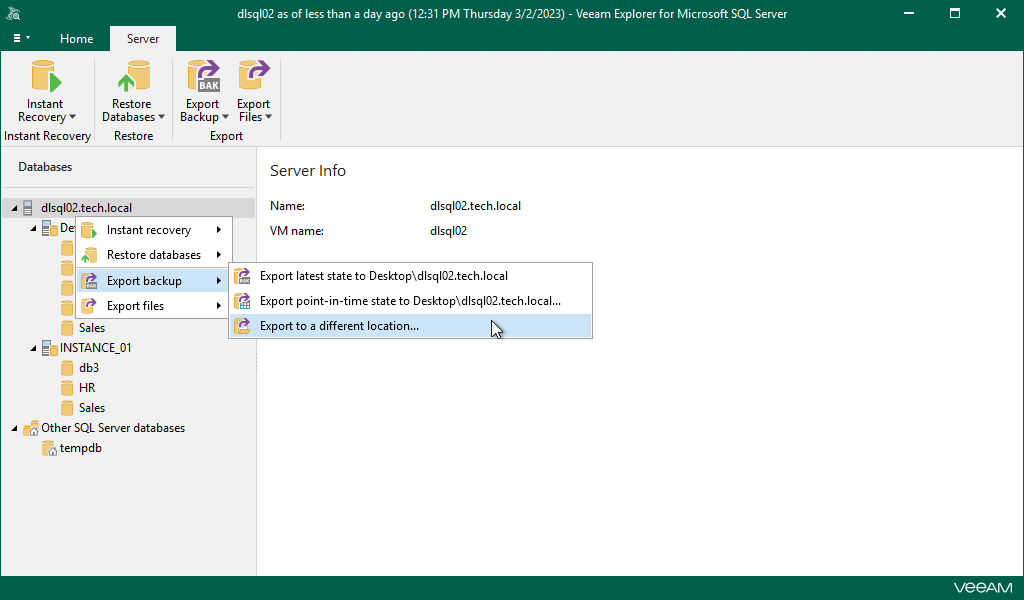Viewport: 1024px width, 600px height.
Task: Select Sales database under INSTANCE_01
Action: 91,407
